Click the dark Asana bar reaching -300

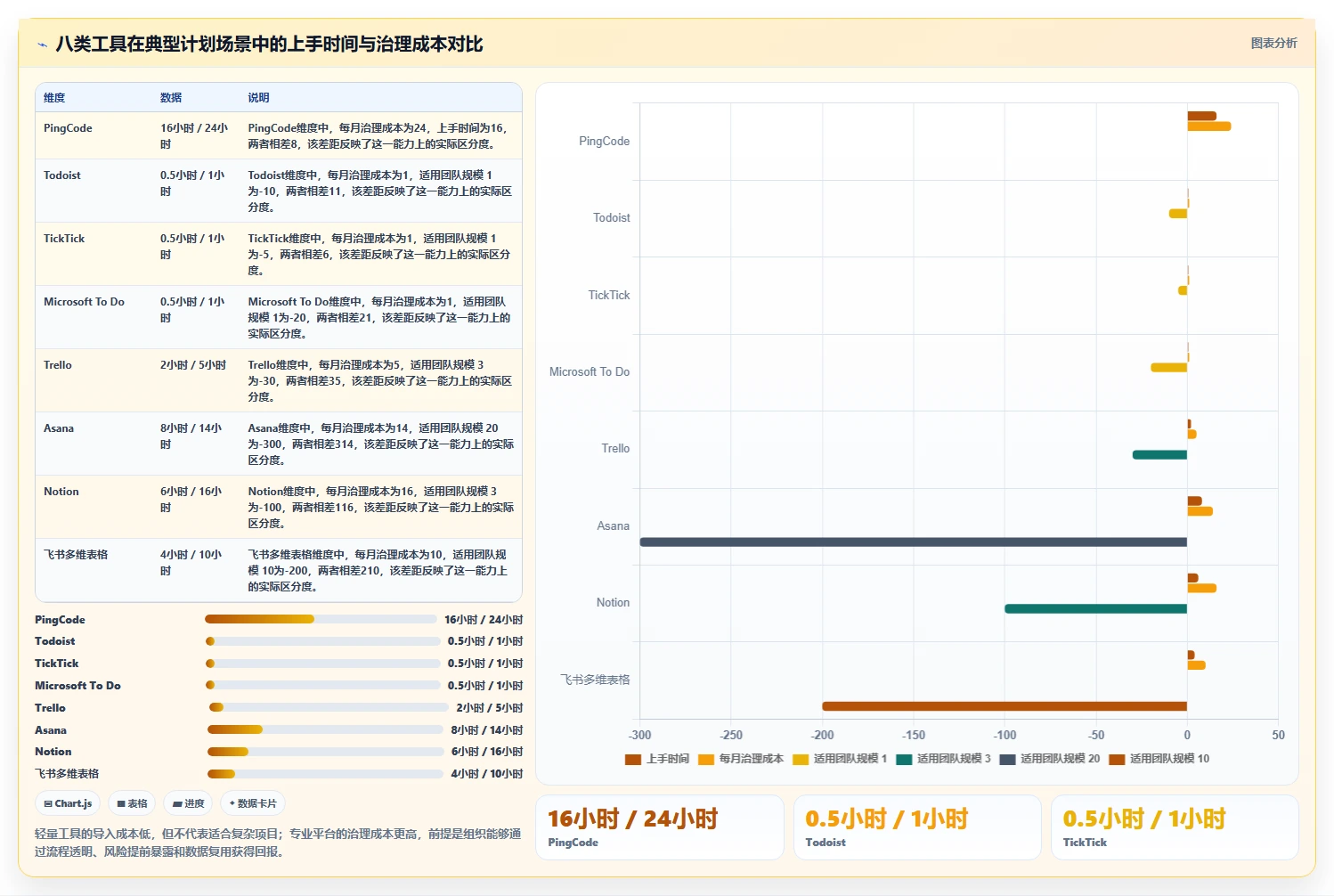913,542
